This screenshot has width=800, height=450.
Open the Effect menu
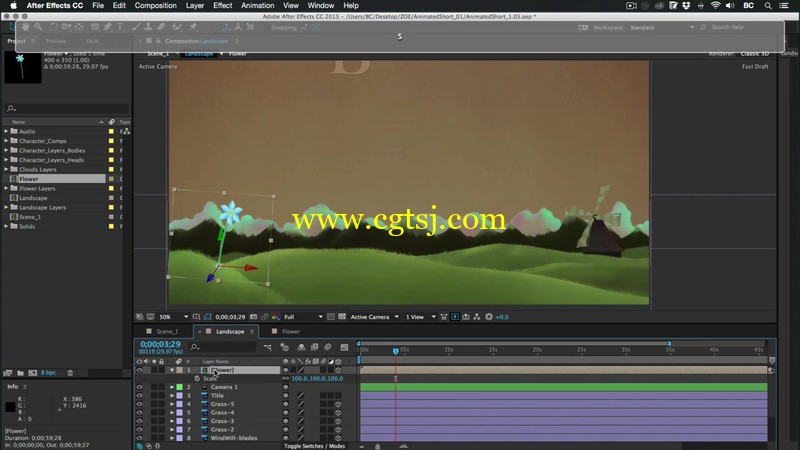222,6
